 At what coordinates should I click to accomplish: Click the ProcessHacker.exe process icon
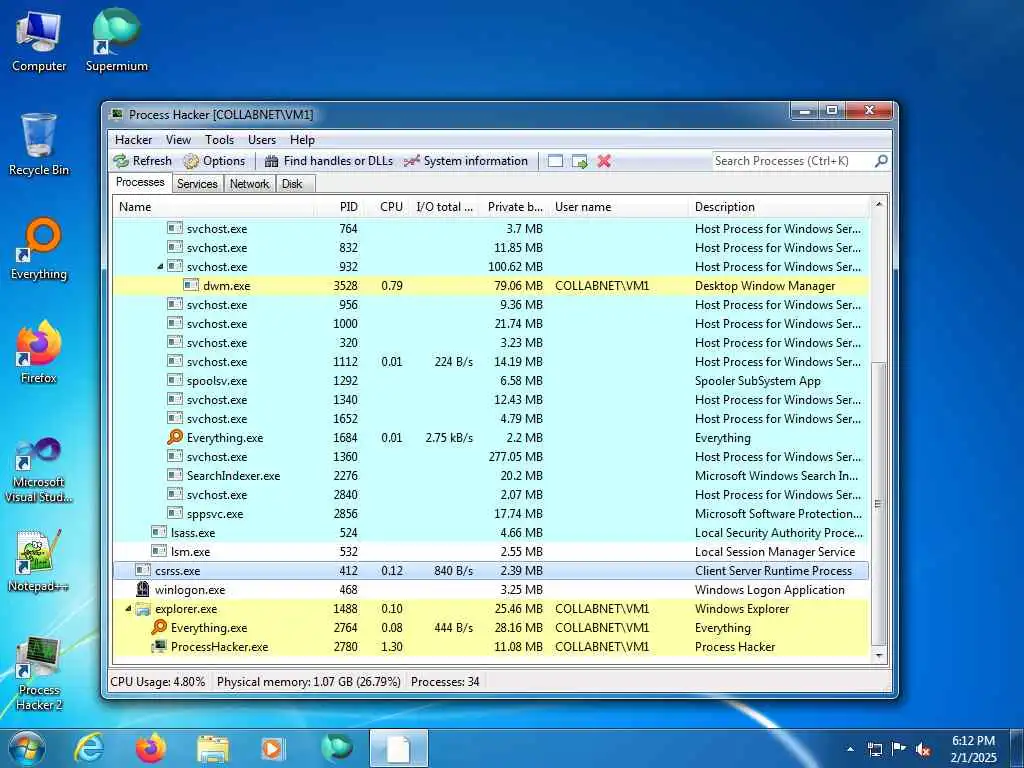(159, 647)
